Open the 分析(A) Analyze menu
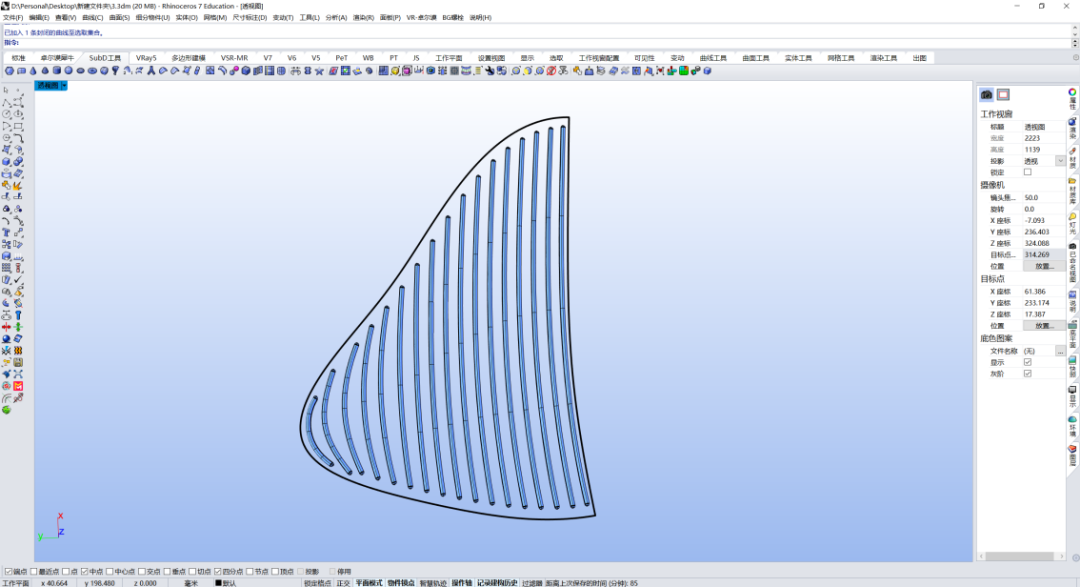This screenshot has width=1080, height=587. 336,17
